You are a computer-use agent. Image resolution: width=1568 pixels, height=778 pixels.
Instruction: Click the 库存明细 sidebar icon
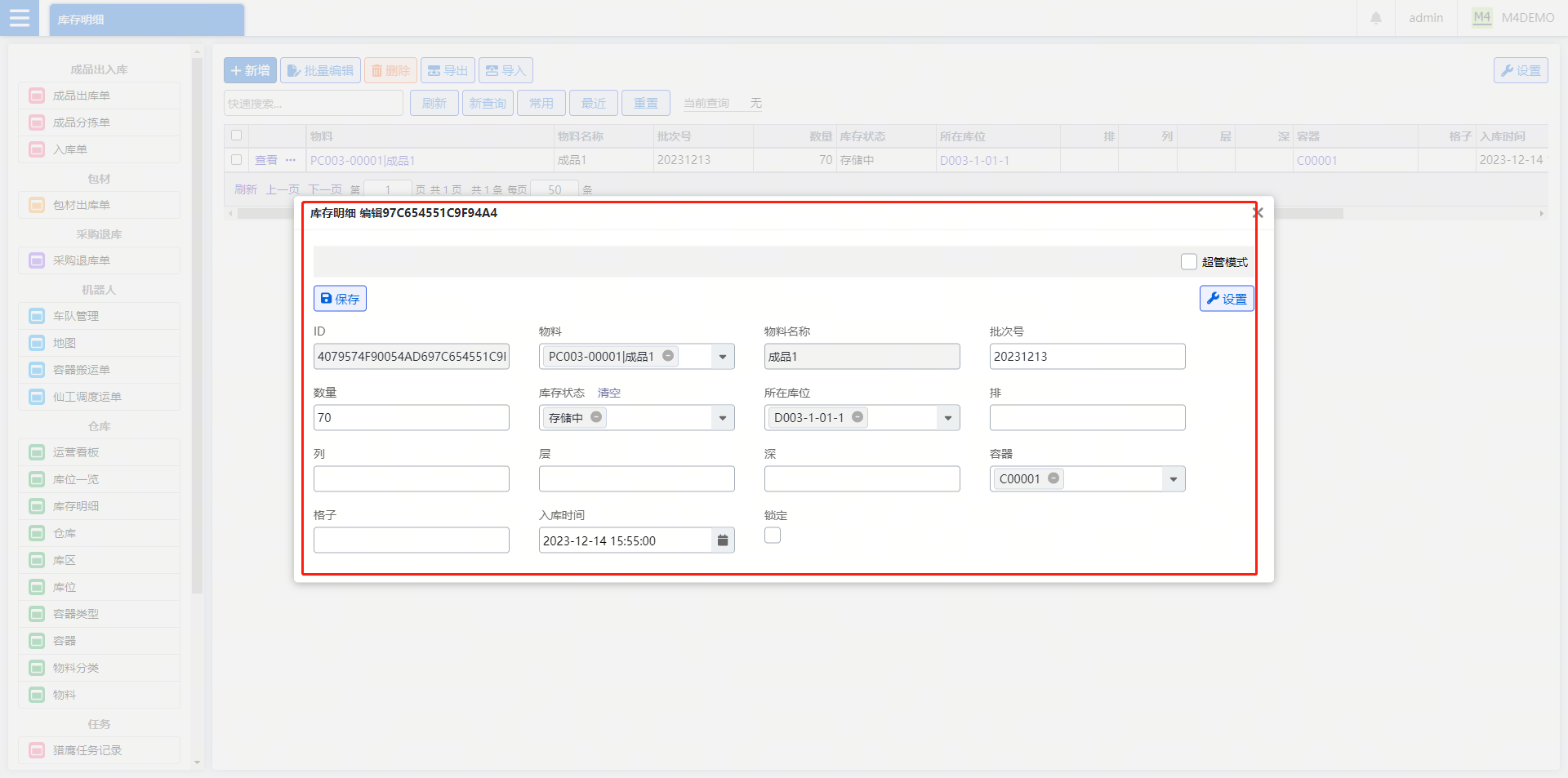37,506
